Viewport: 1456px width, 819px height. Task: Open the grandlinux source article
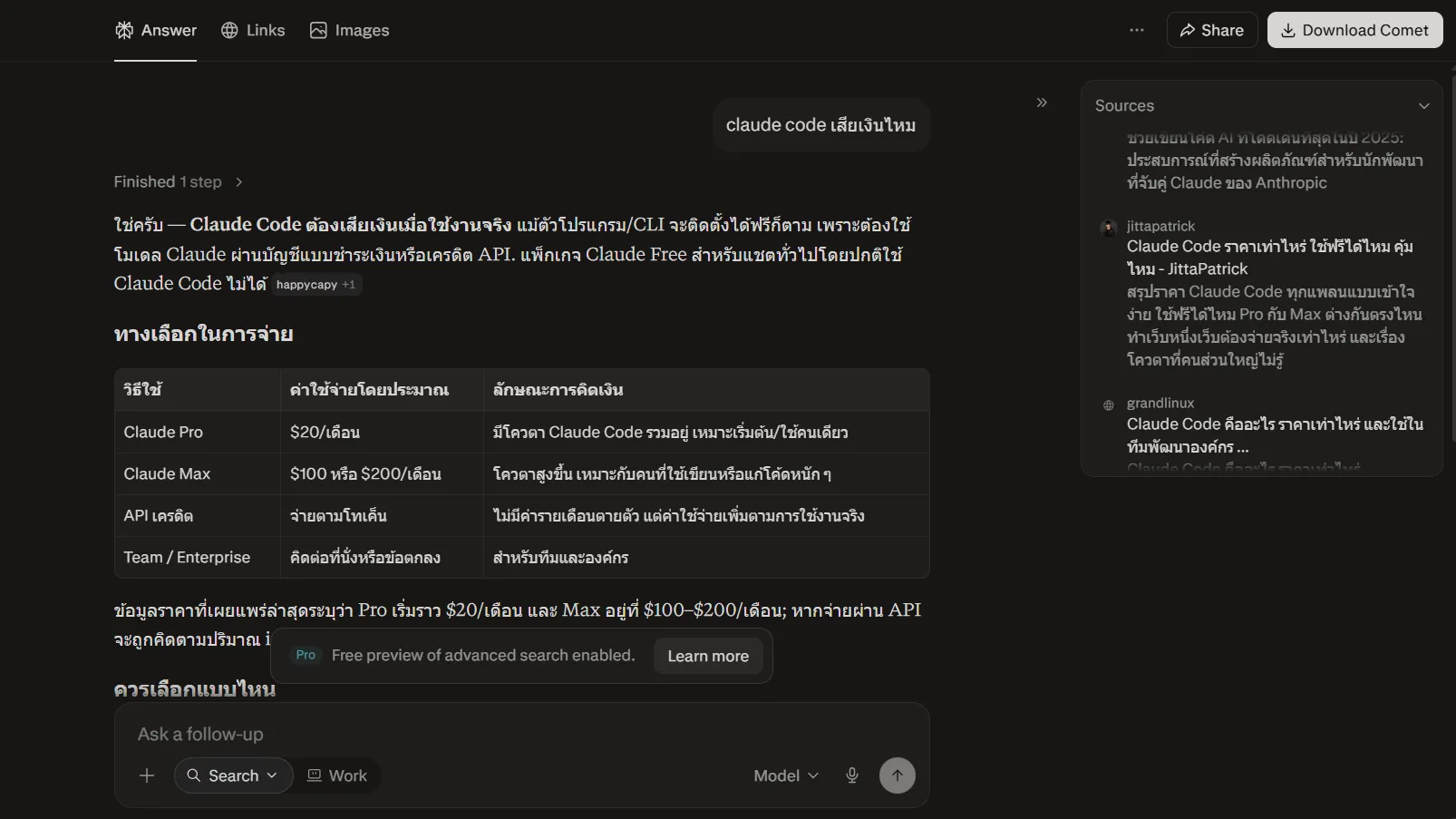coord(1275,435)
